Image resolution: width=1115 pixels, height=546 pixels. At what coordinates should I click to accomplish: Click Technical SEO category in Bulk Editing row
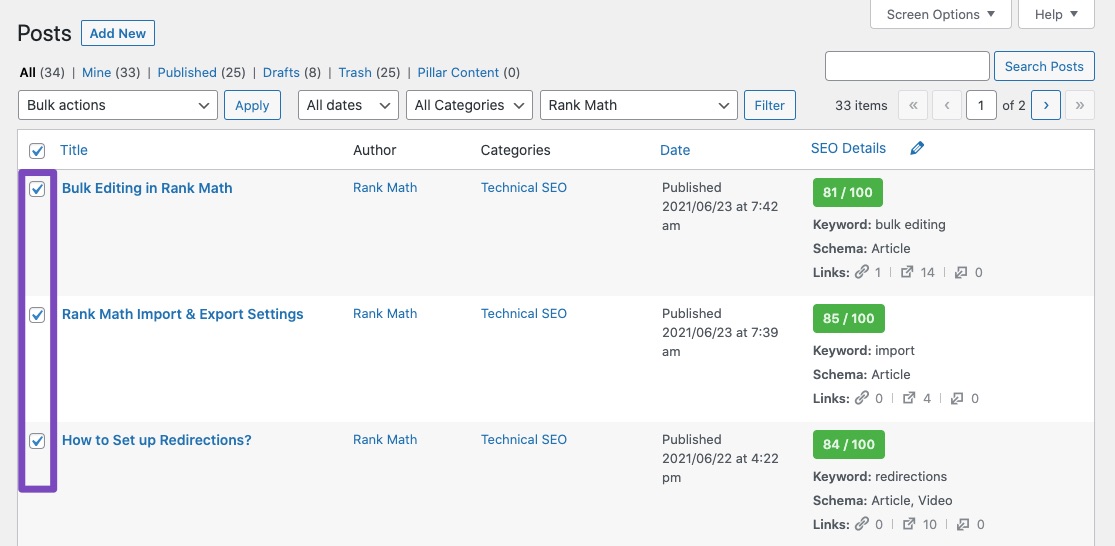[524, 188]
